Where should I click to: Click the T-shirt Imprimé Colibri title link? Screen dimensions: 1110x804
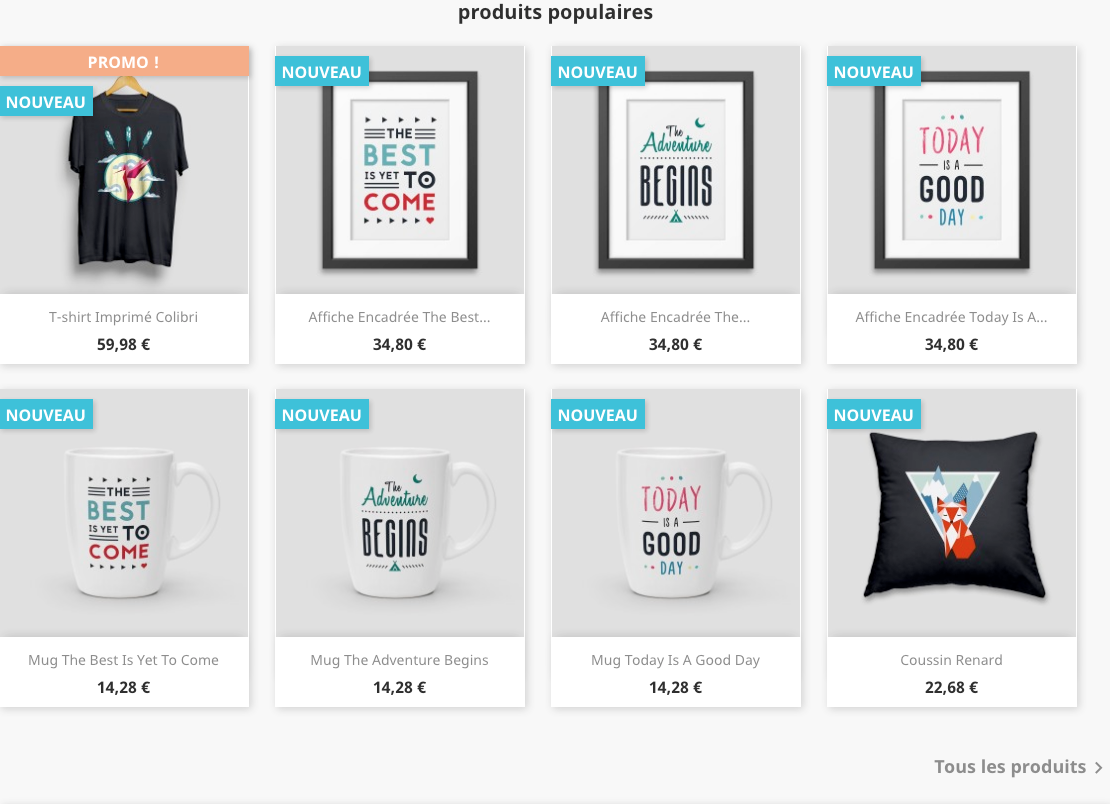123,317
